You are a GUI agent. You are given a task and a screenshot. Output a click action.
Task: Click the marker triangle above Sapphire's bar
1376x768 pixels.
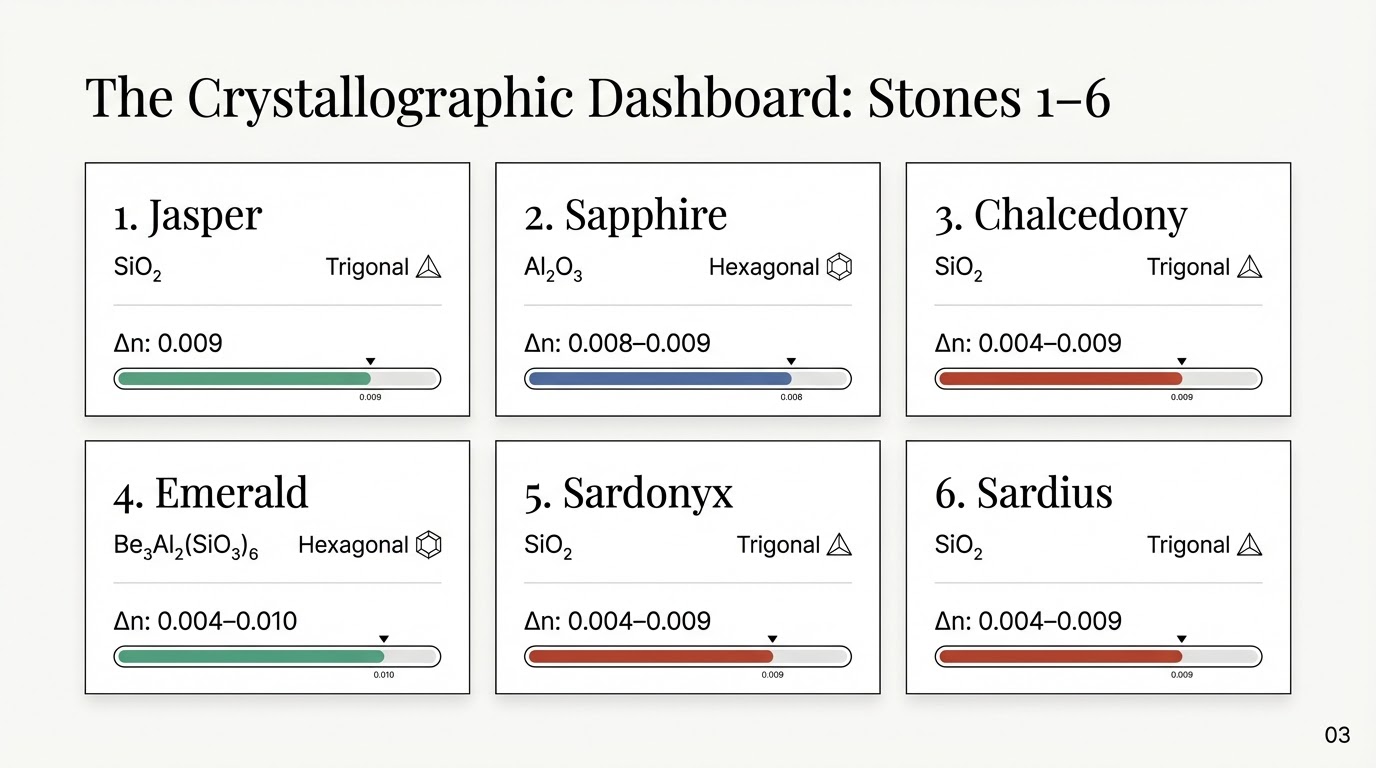[x=791, y=361]
